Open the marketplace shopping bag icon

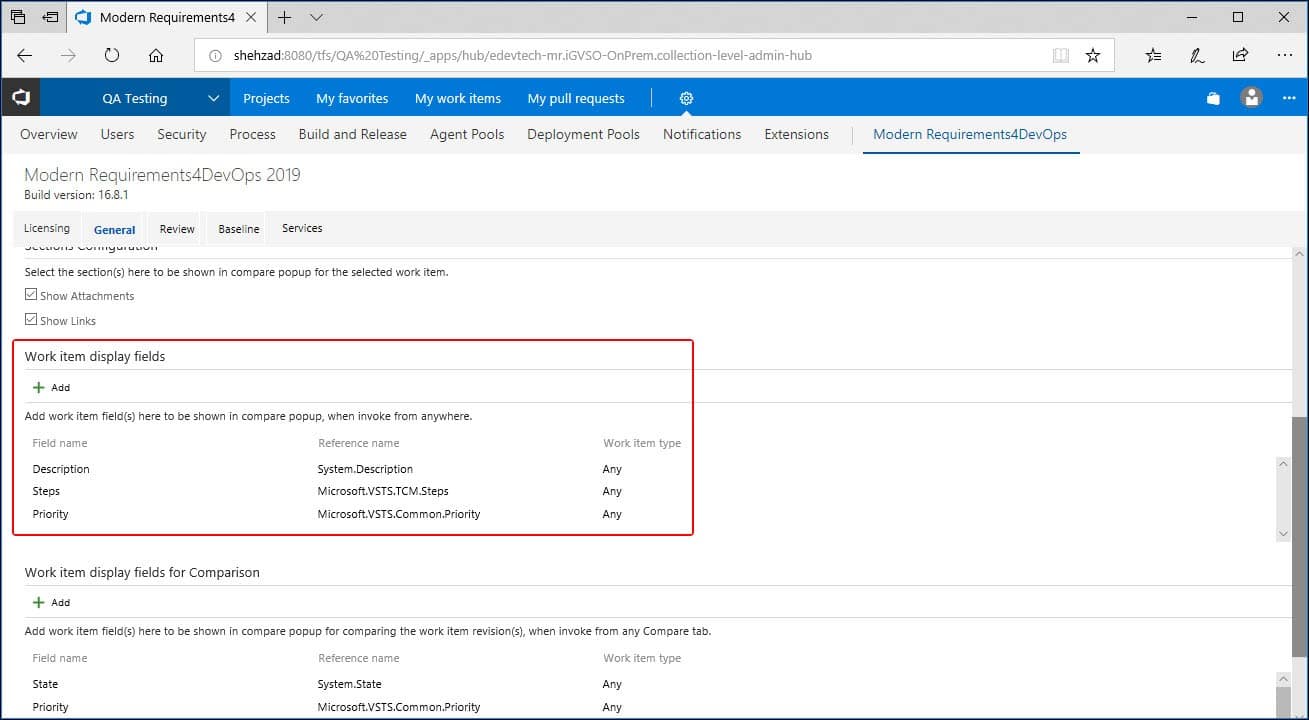[x=1213, y=98]
